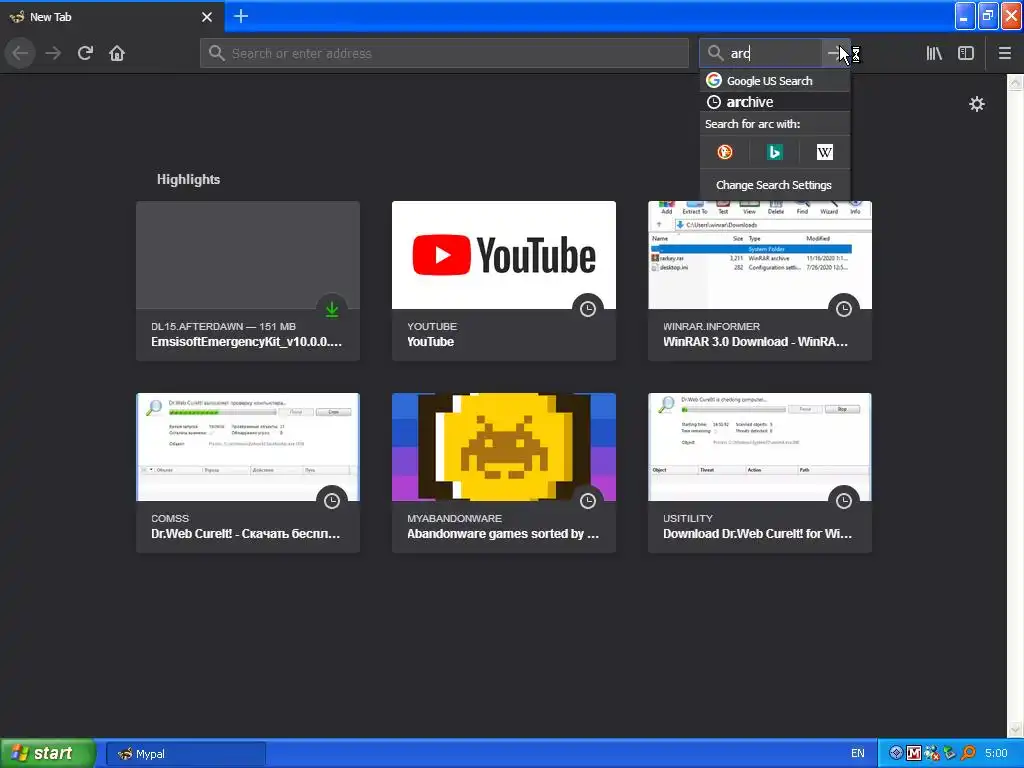Open Change Search Settings
This screenshot has width=1024, height=768.
click(x=775, y=185)
